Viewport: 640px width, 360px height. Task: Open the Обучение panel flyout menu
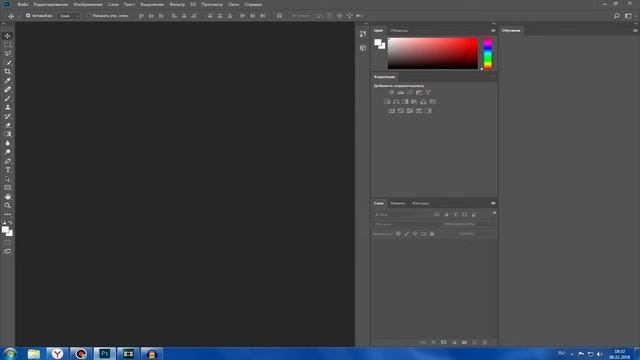coord(636,31)
